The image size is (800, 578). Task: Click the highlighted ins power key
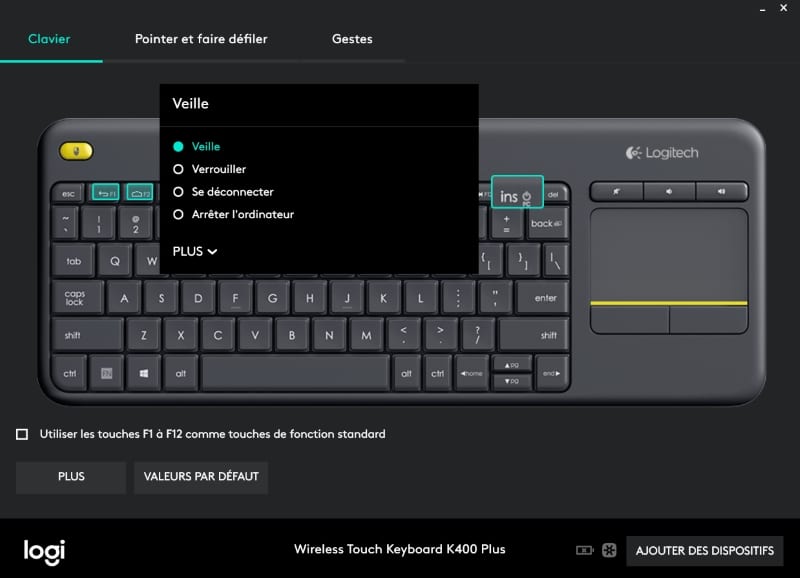click(x=517, y=192)
